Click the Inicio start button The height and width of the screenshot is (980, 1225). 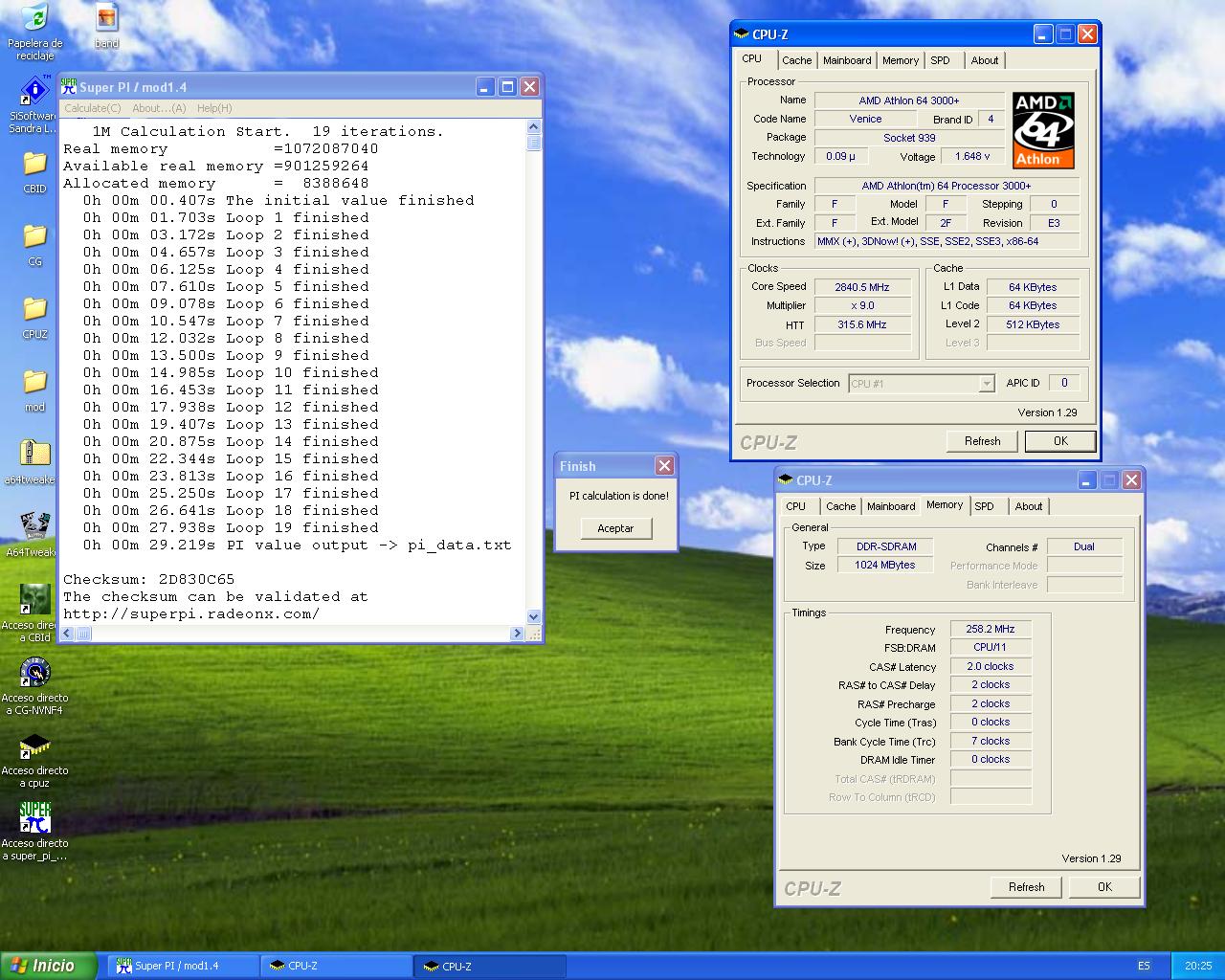(x=48, y=966)
